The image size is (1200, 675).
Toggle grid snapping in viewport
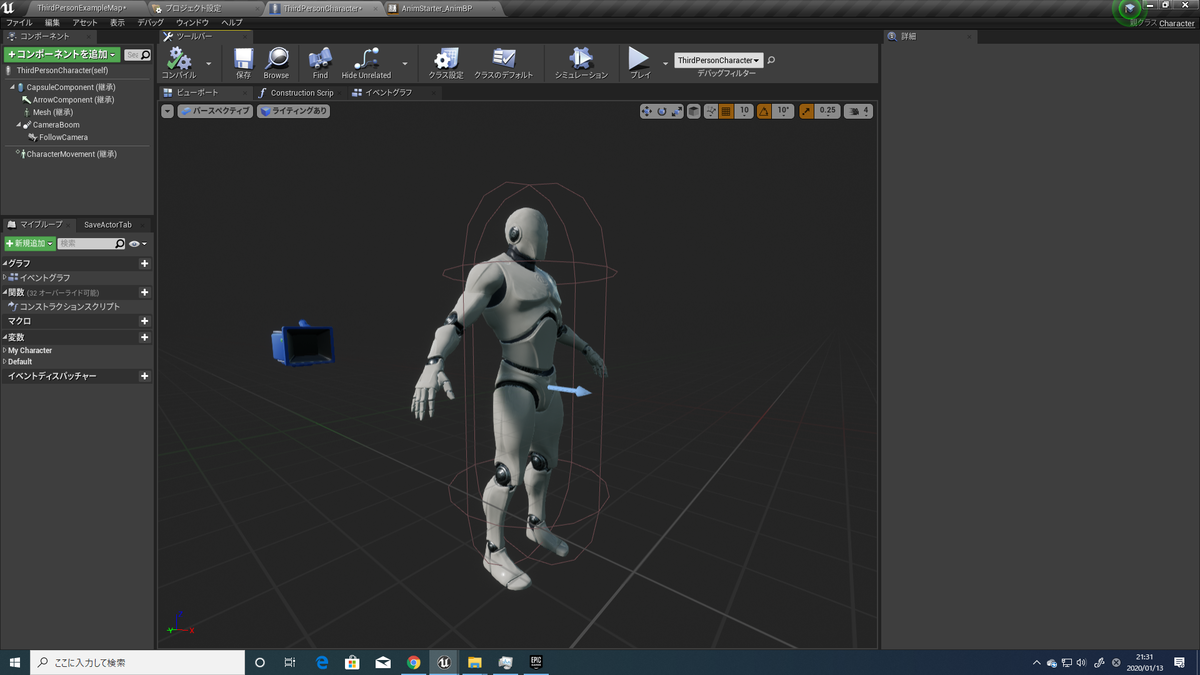726,111
